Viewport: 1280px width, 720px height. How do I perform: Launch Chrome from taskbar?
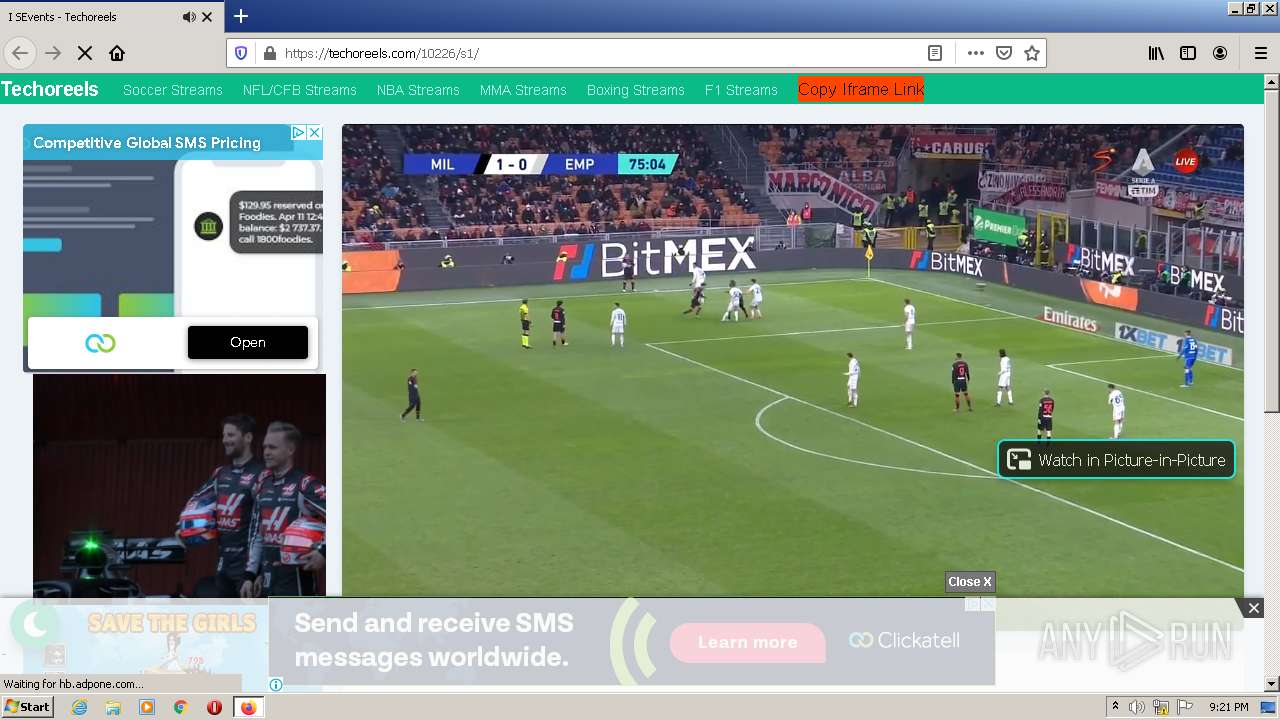pos(180,707)
